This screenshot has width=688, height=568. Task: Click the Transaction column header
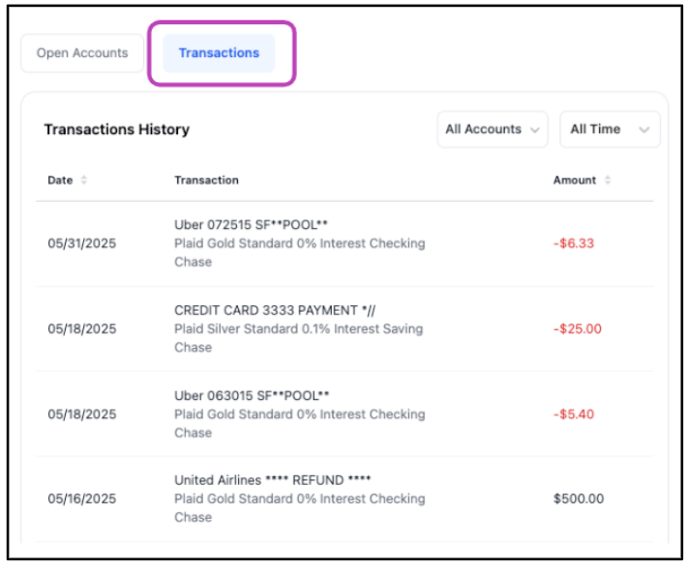coord(206,180)
